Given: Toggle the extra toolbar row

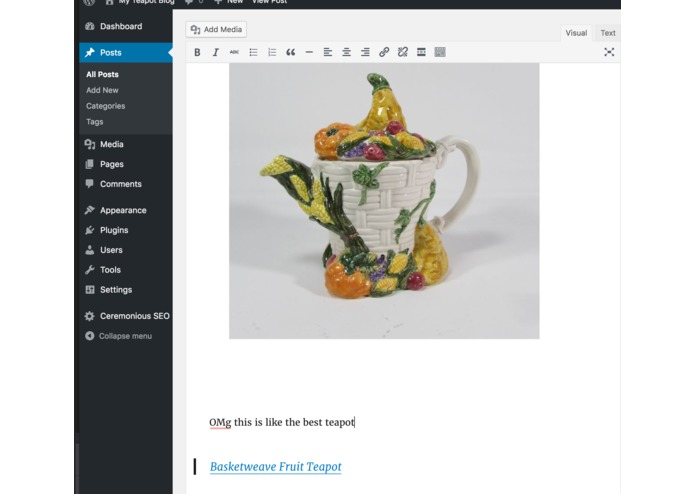Looking at the screenshot, I should pyautogui.click(x=440, y=52).
